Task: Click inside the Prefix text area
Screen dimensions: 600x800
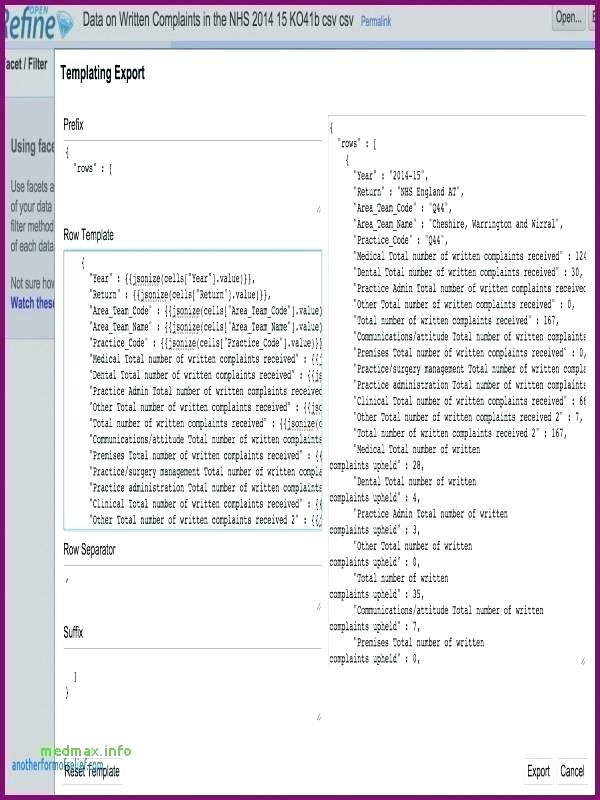Action: 192,177
